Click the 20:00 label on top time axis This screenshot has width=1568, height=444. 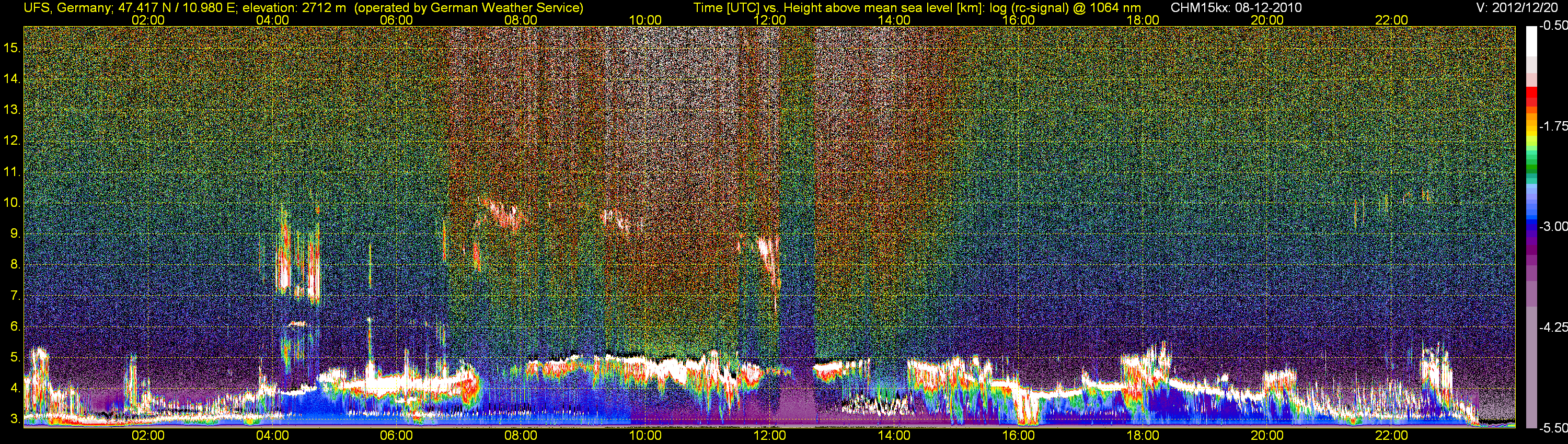pyautogui.click(x=1267, y=20)
